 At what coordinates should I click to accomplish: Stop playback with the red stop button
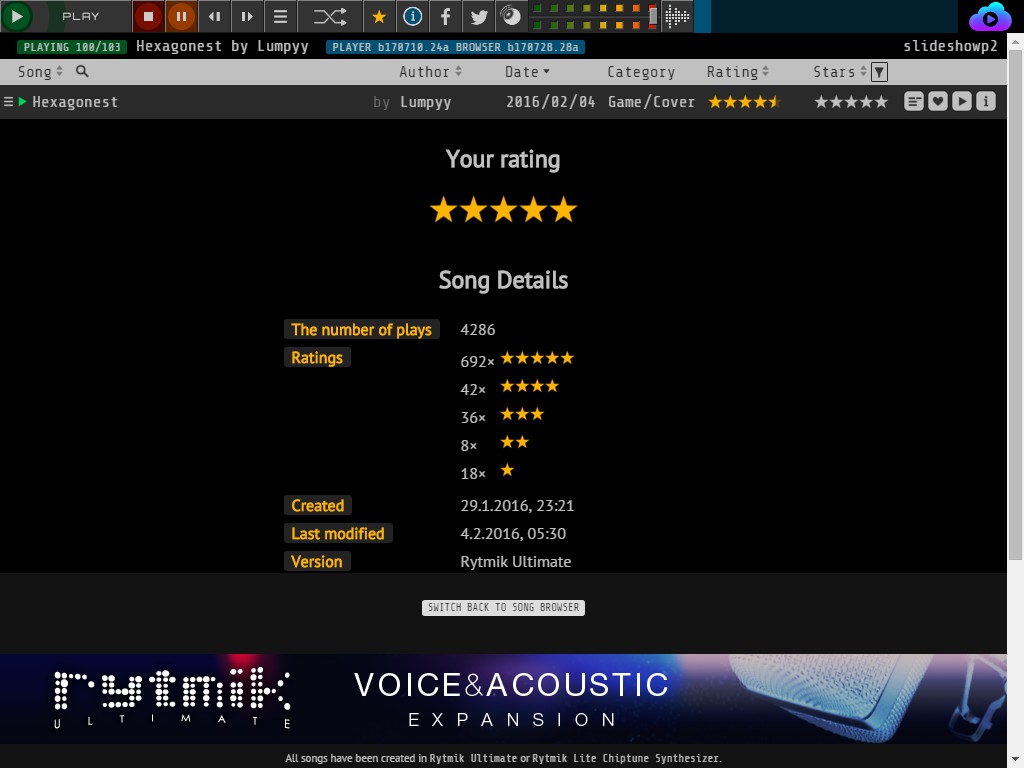pos(148,16)
